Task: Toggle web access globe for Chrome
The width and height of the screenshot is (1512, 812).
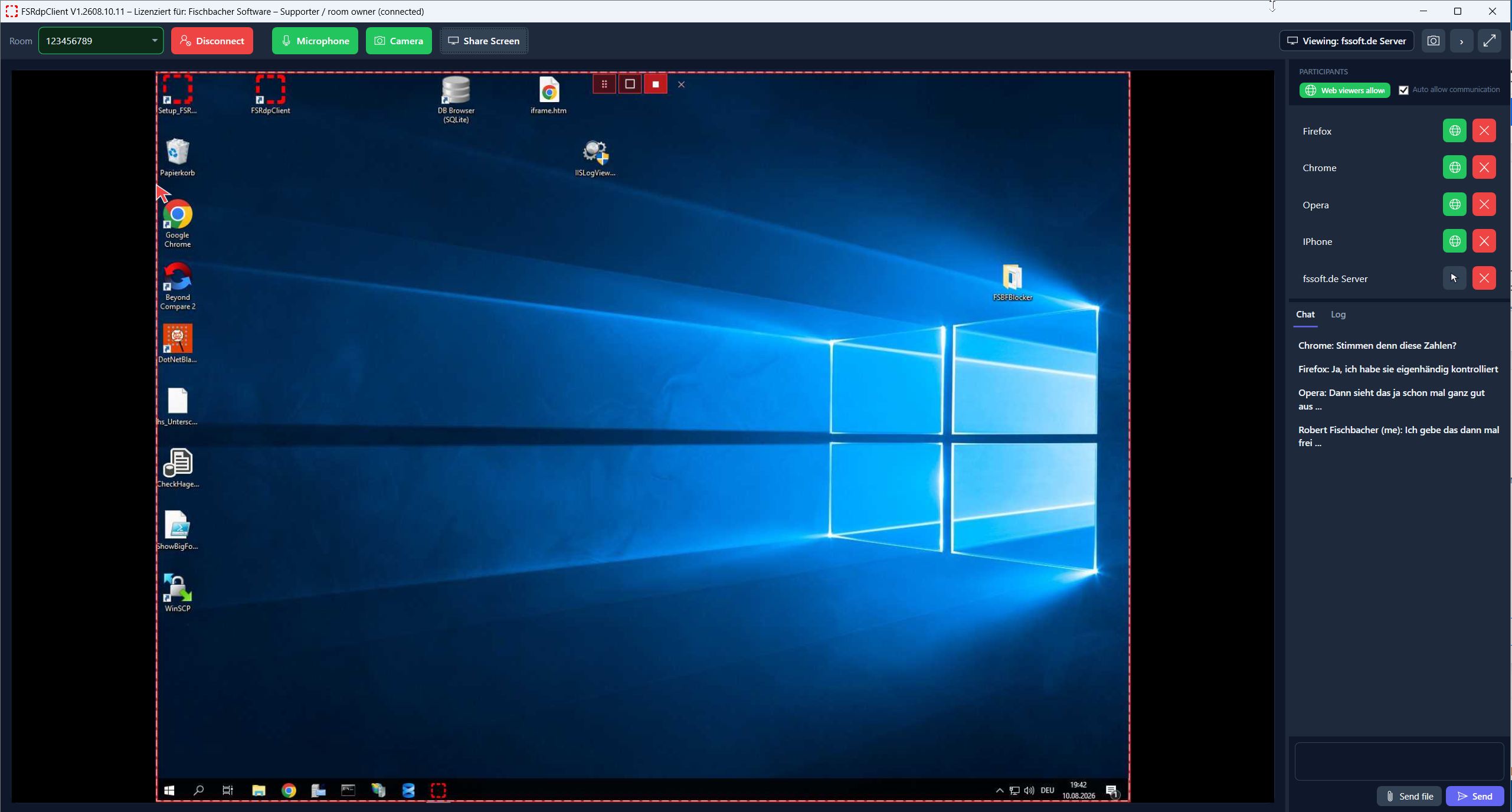Action: [x=1454, y=168]
